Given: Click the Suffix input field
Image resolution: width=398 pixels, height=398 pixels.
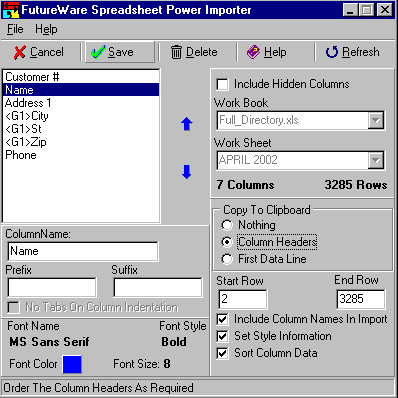Looking at the screenshot, I should point(158,287).
